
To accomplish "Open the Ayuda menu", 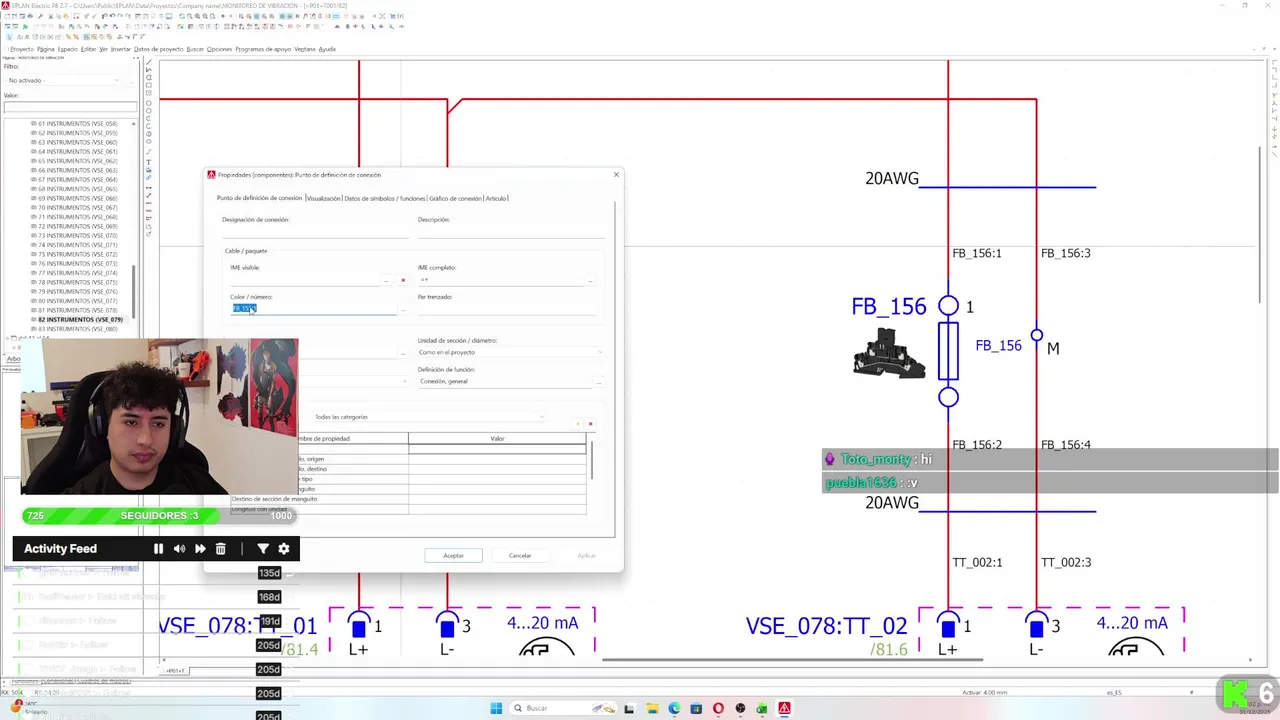I will coord(327,49).
